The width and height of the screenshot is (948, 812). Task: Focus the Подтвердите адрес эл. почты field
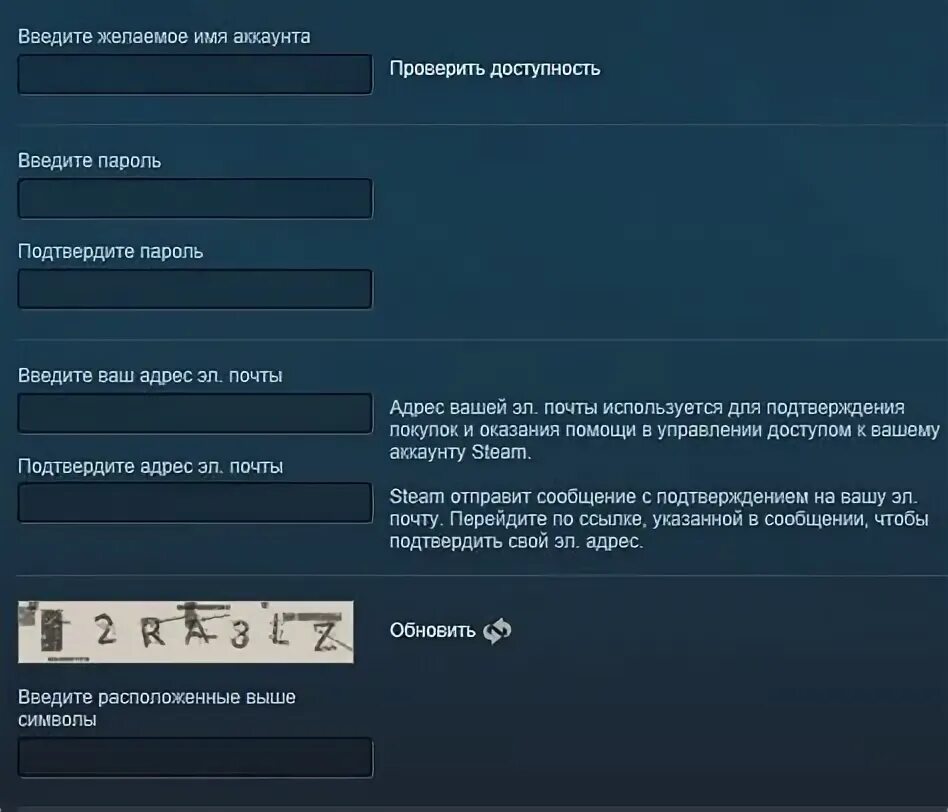click(x=195, y=502)
